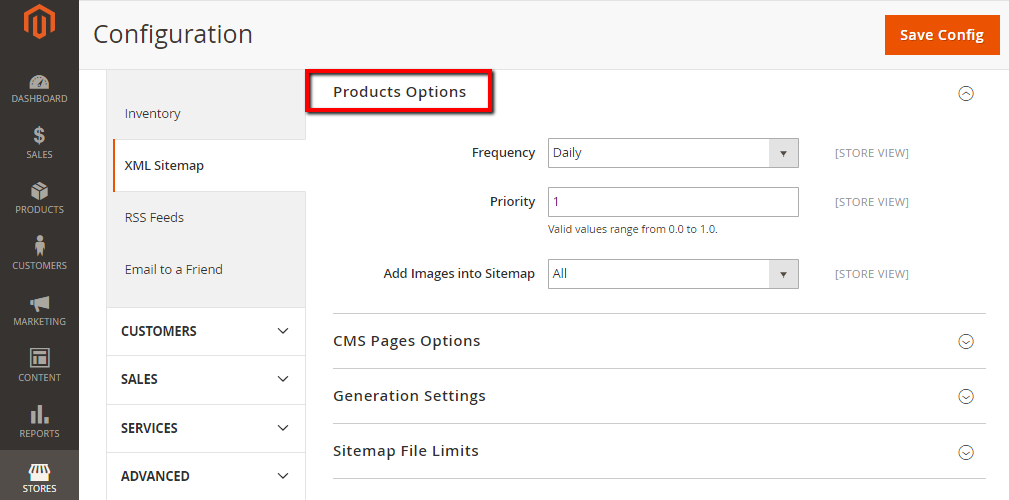Click the Save Config button

point(941,35)
